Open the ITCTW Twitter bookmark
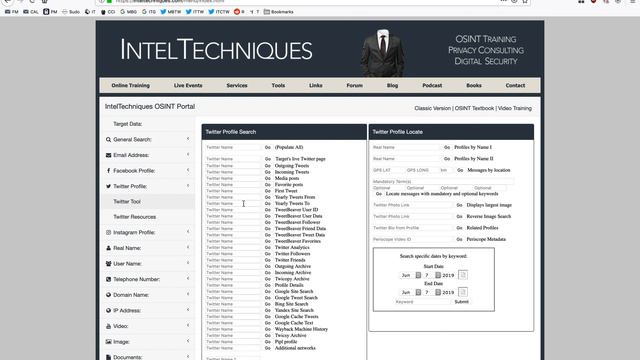 point(219,12)
